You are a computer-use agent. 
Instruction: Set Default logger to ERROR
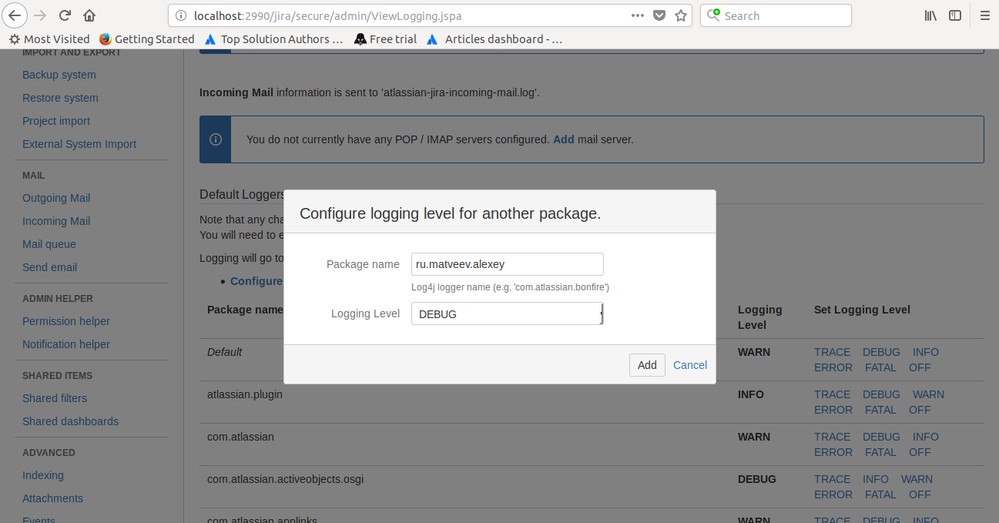pos(833,368)
